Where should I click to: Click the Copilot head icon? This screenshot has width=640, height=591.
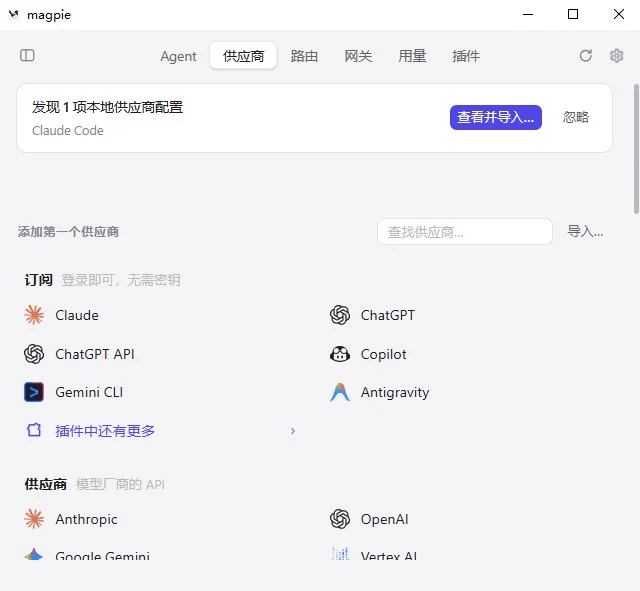tap(340, 354)
